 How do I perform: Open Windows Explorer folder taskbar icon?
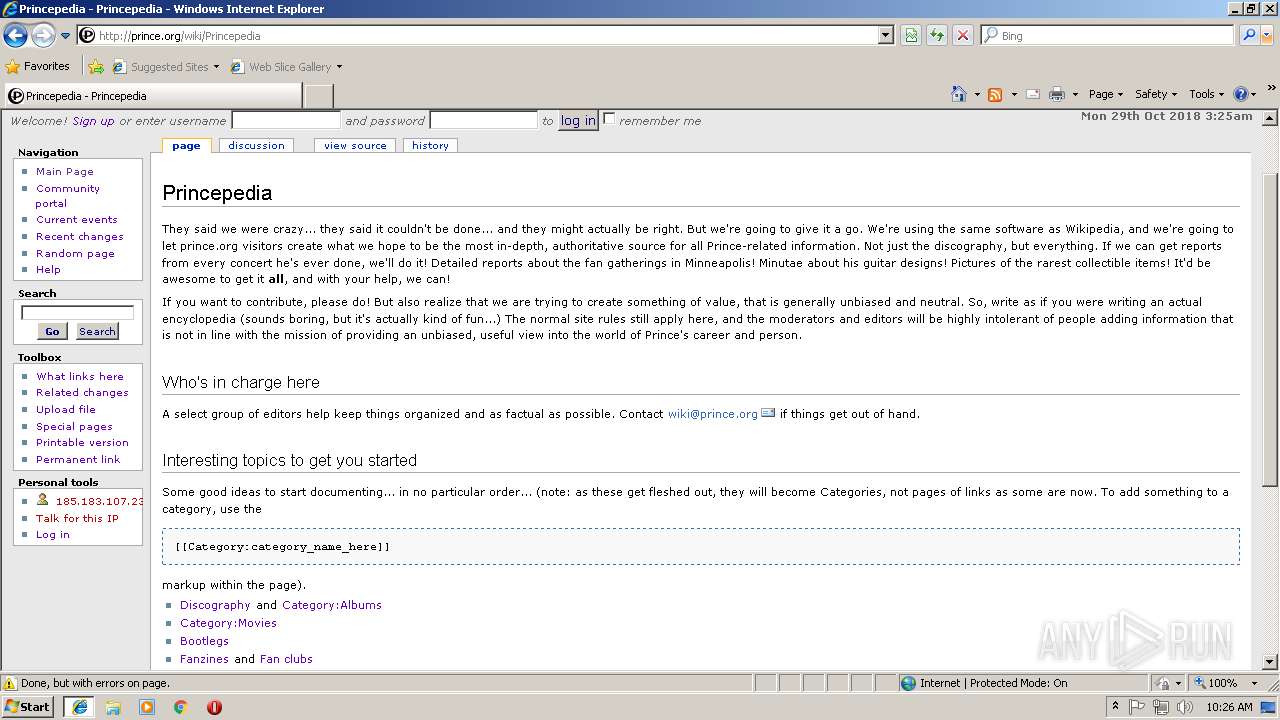pyautogui.click(x=113, y=707)
